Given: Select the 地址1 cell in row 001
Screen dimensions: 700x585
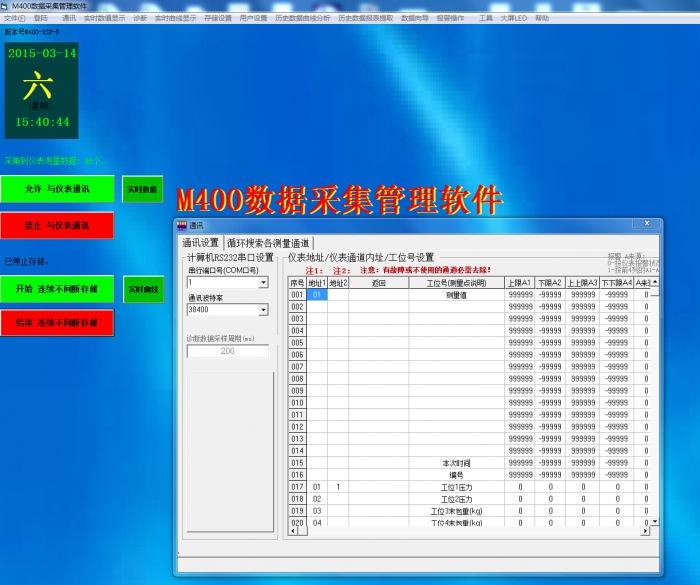Looking at the screenshot, I should click(317, 295).
